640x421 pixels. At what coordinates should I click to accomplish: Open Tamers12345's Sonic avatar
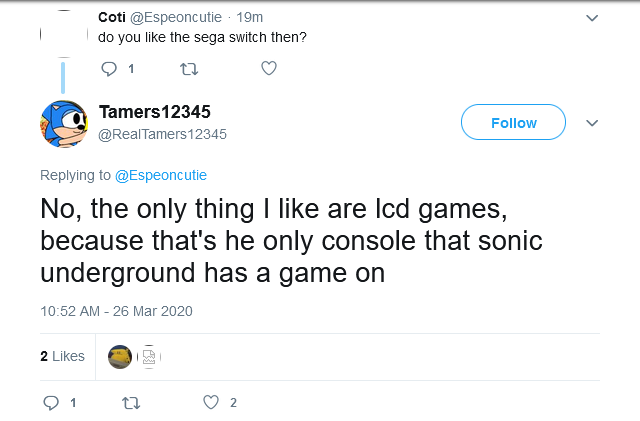point(63,124)
